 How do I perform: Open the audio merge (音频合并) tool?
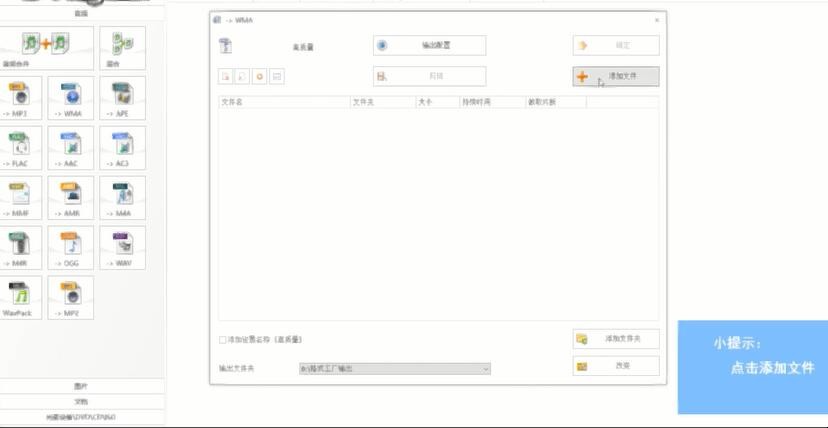click(x=47, y=48)
